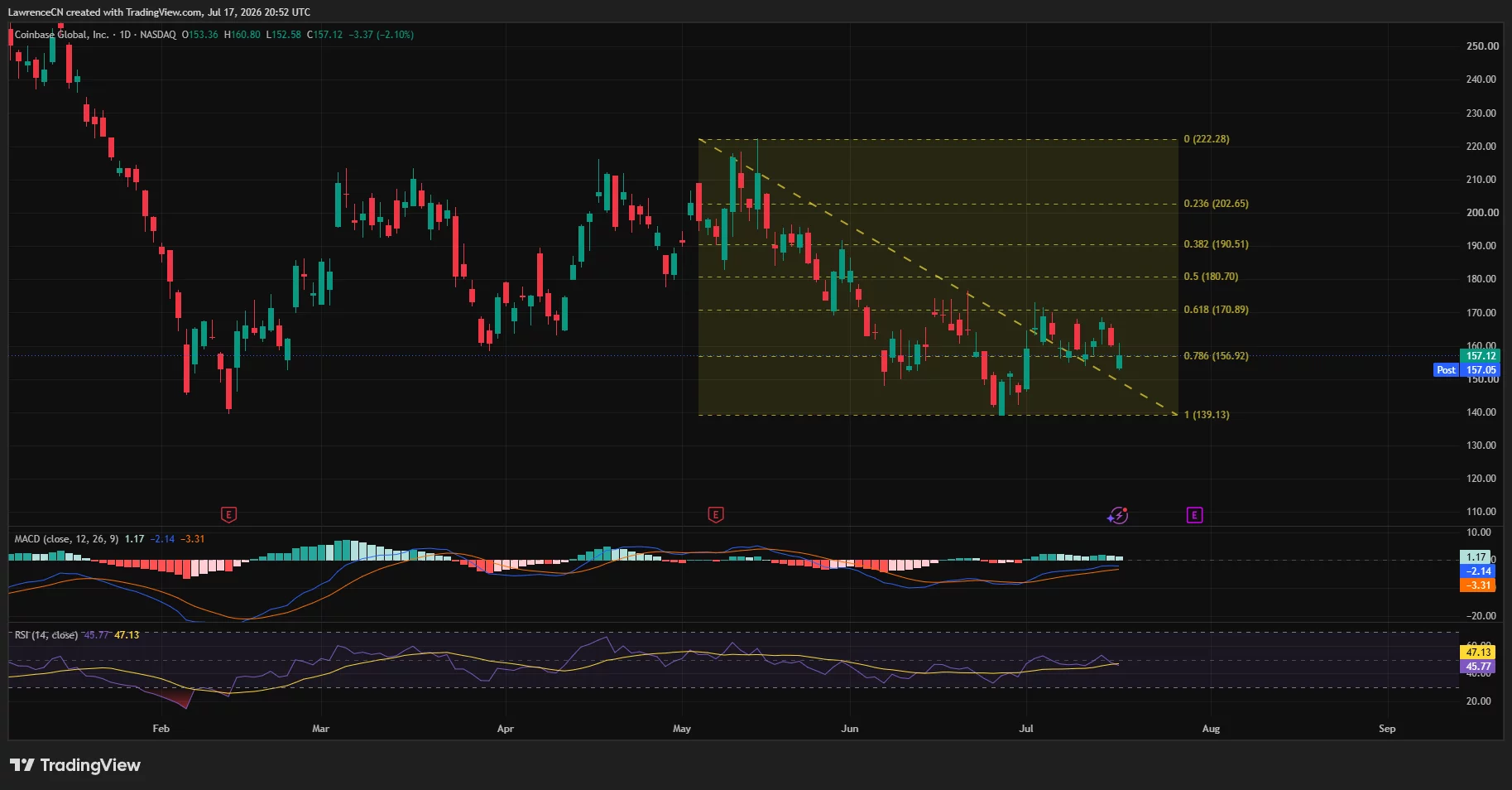Click the 250.00 price axis label
Screen dimensions: 1512x790
[x=1481, y=46]
